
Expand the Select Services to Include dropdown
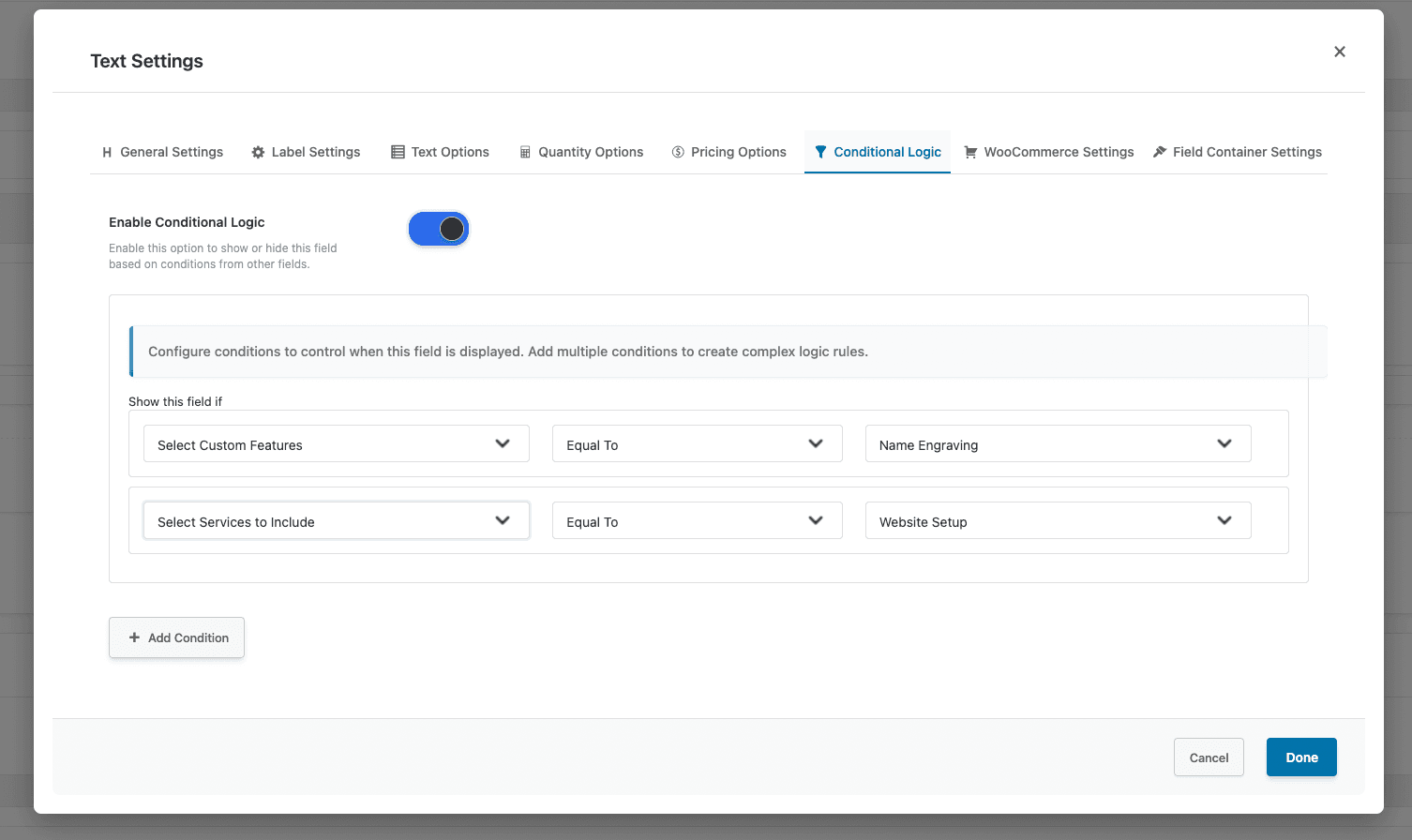tap(336, 521)
